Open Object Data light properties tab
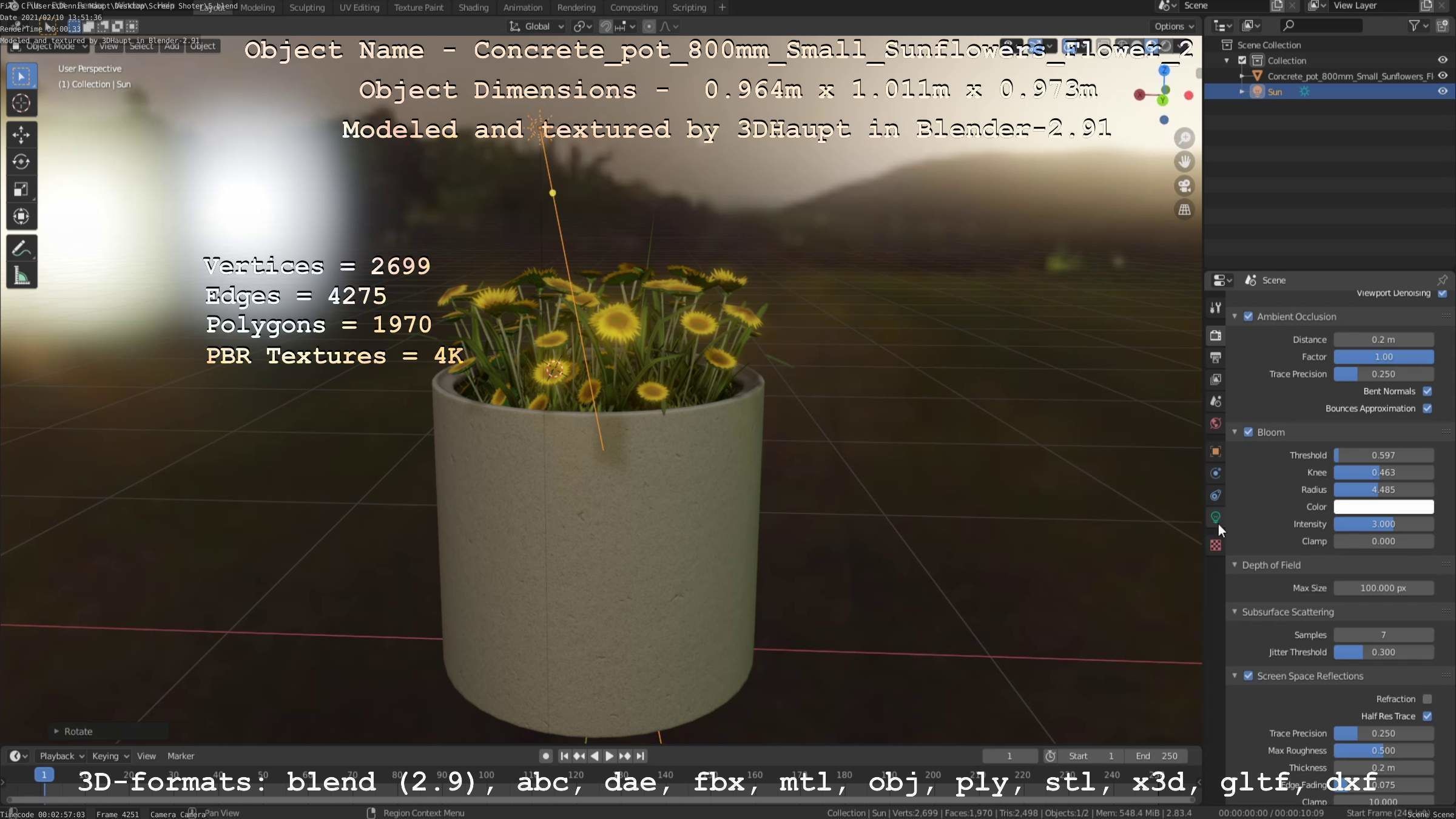Viewport: 1456px width, 819px height. click(x=1215, y=517)
